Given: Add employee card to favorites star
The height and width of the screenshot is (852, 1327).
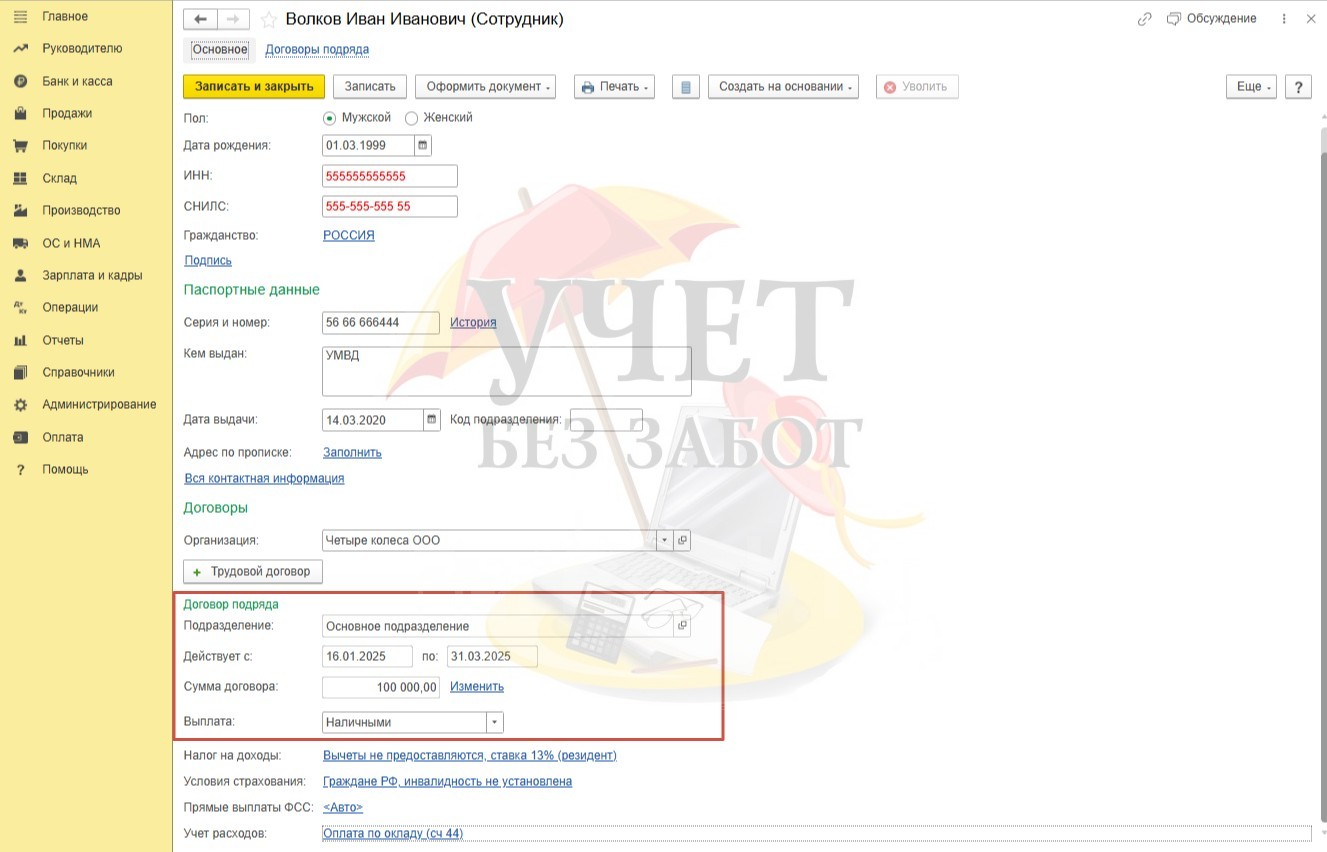Looking at the screenshot, I should coord(268,20).
